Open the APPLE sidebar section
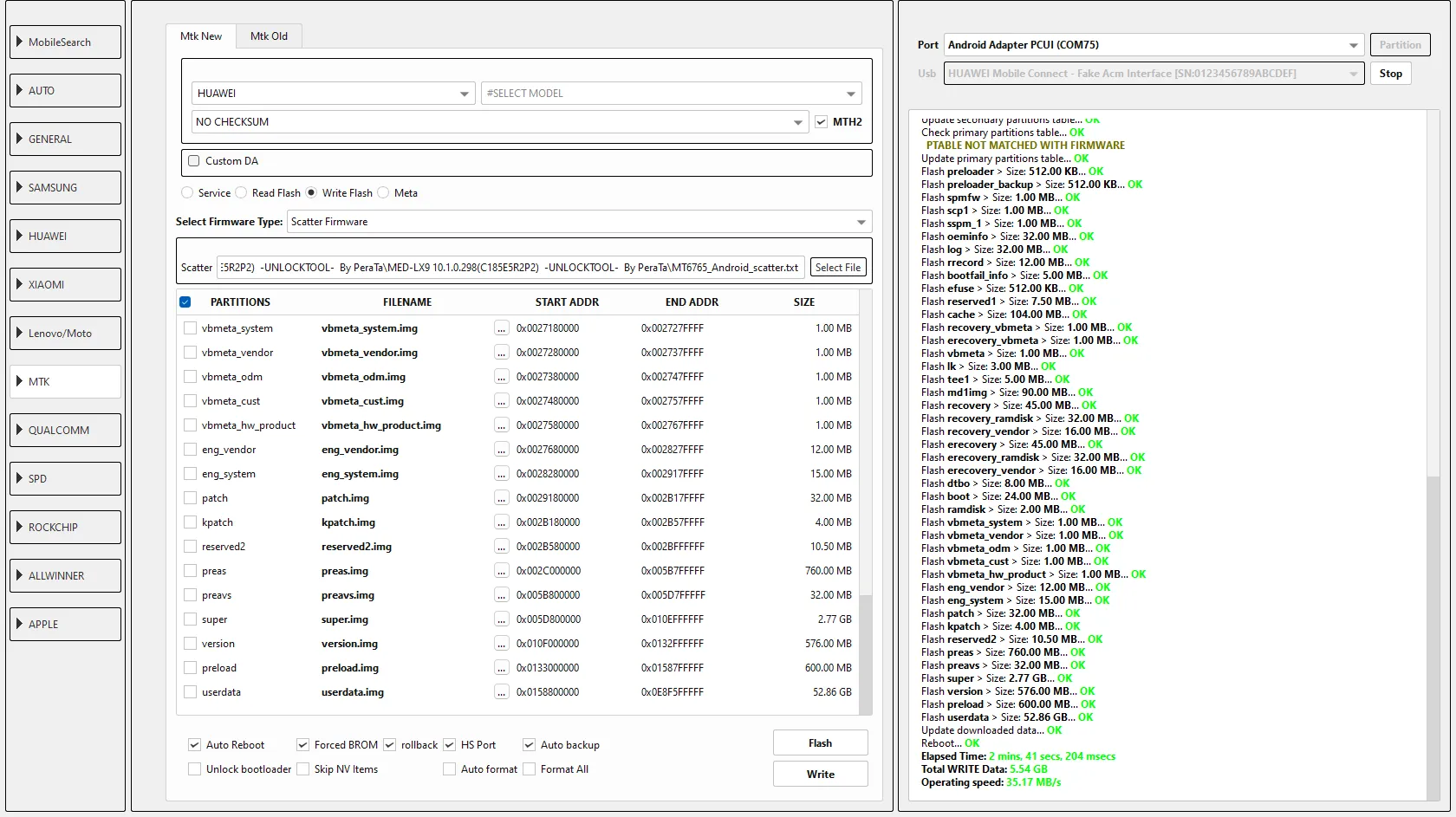 click(65, 624)
